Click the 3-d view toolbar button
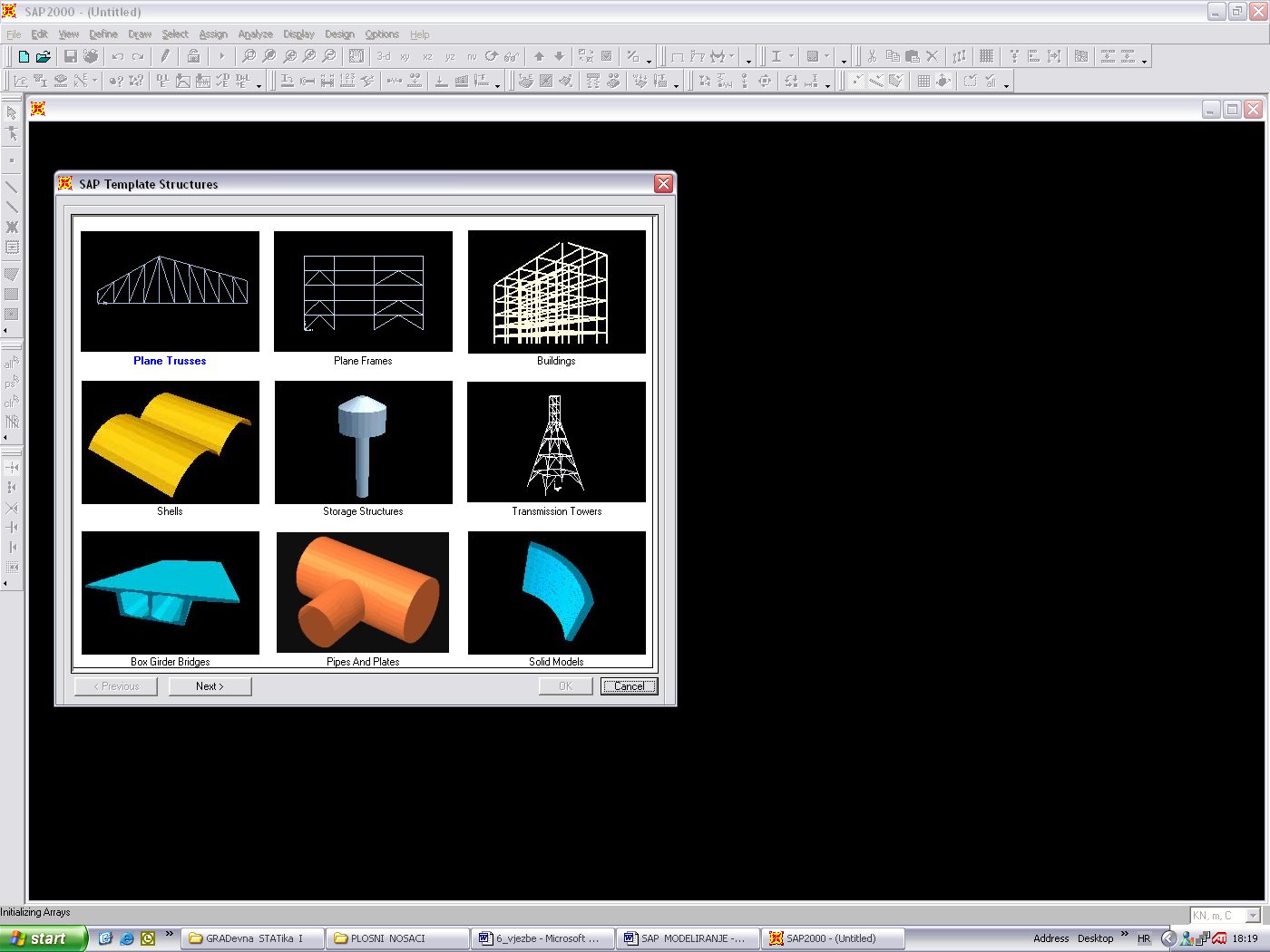The height and width of the screenshot is (952, 1270). pyautogui.click(x=384, y=56)
